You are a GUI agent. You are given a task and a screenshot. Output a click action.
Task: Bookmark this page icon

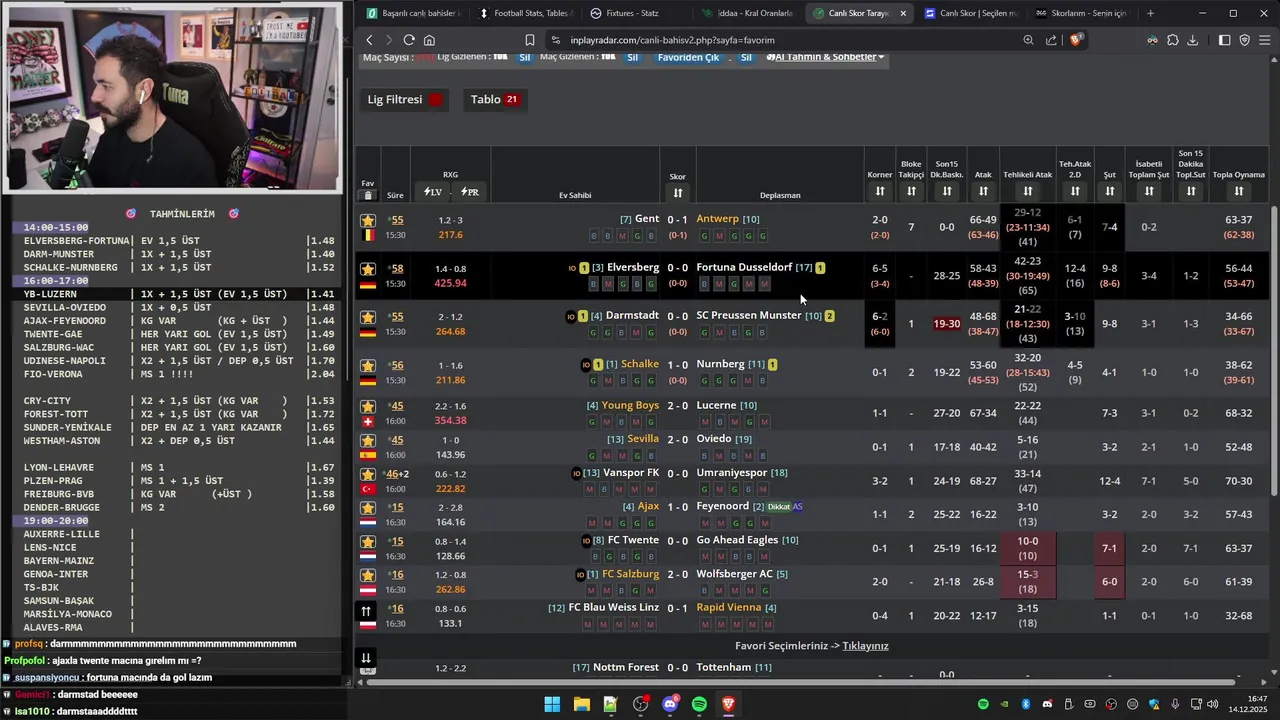(530, 40)
